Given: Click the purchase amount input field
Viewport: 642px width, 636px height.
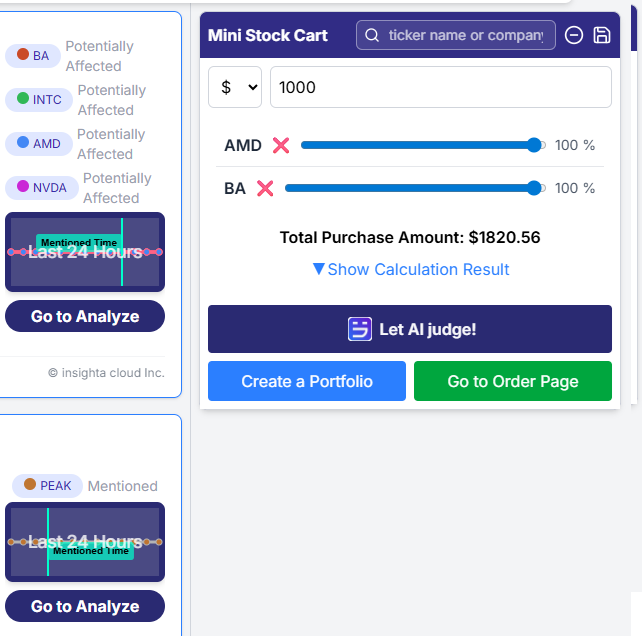Looking at the screenshot, I should coord(440,87).
